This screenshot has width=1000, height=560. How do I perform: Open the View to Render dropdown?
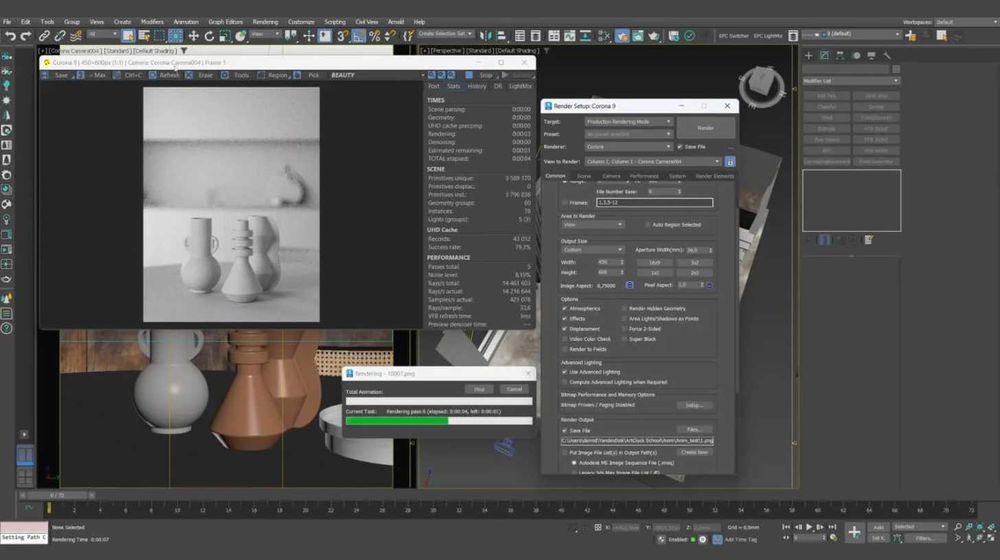(x=653, y=162)
